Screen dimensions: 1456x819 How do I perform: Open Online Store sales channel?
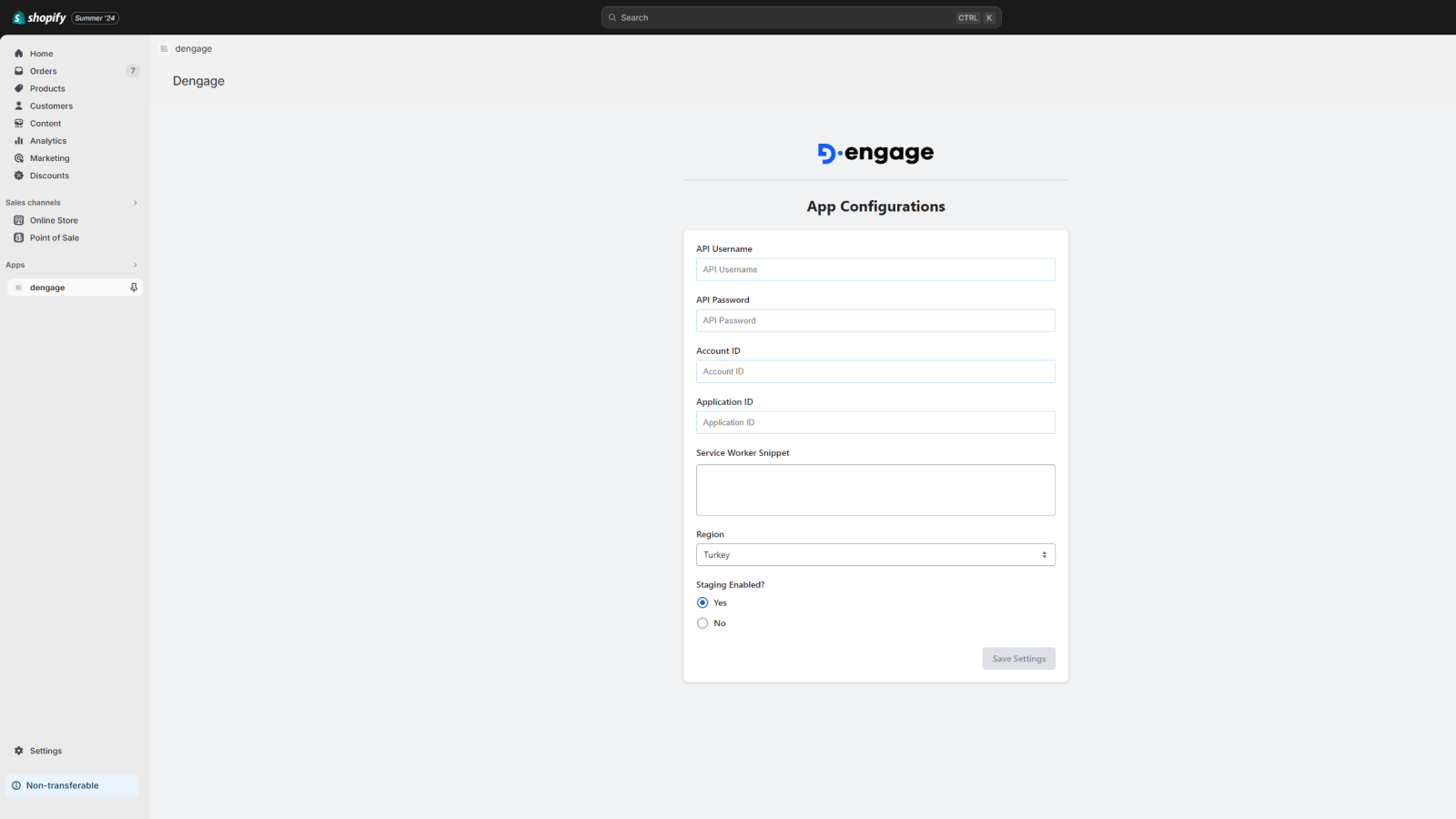point(52,219)
